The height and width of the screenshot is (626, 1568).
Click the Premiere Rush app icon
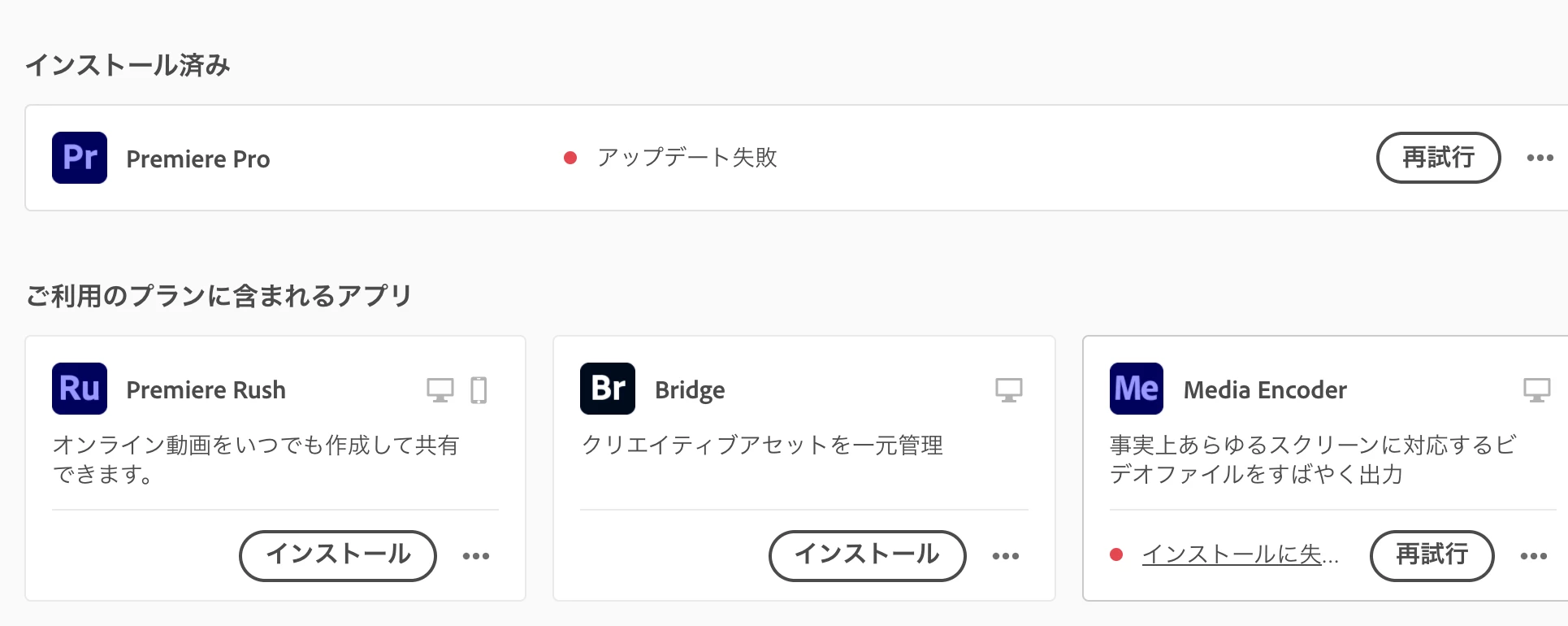(x=80, y=389)
